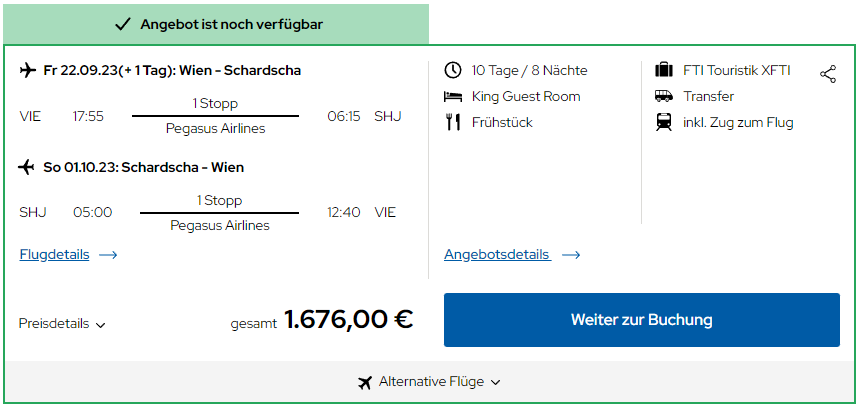Screen dimensions: 857x406
Task: Click the bed icon for King Guest Room
Action: [x=453, y=97]
